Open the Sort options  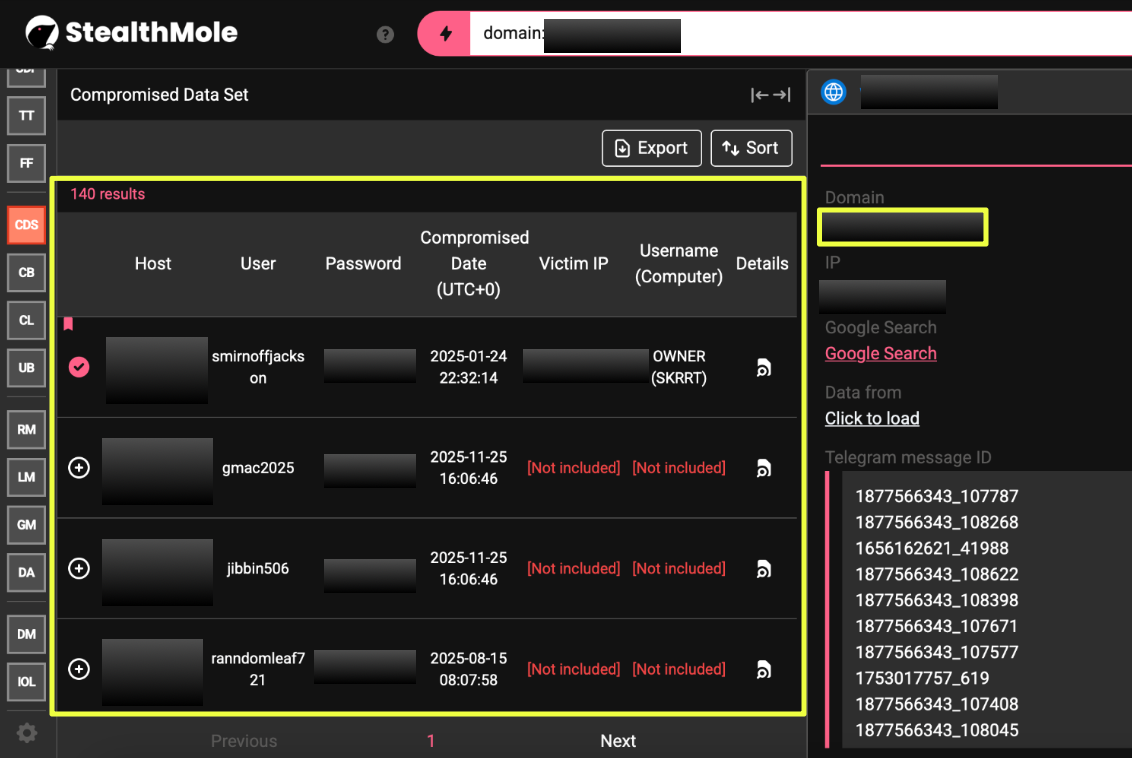pos(751,148)
